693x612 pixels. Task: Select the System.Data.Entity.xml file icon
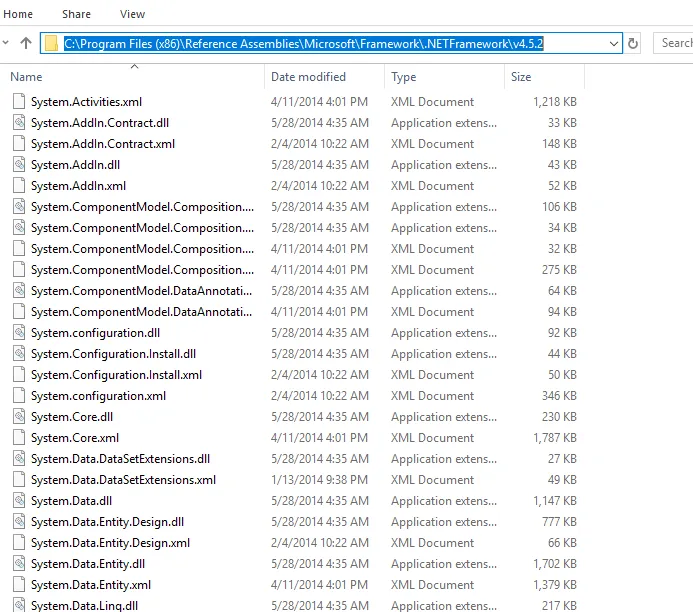coord(19,584)
